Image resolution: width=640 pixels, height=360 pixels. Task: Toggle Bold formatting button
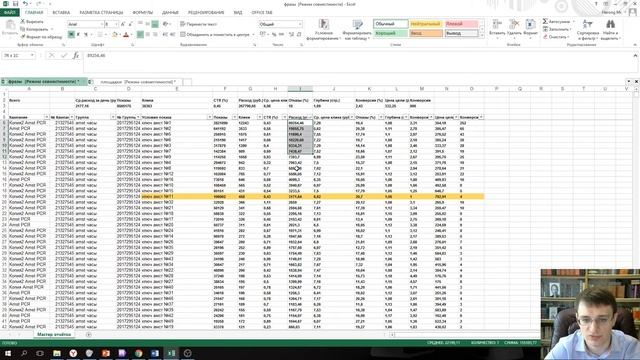tap(71, 35)
